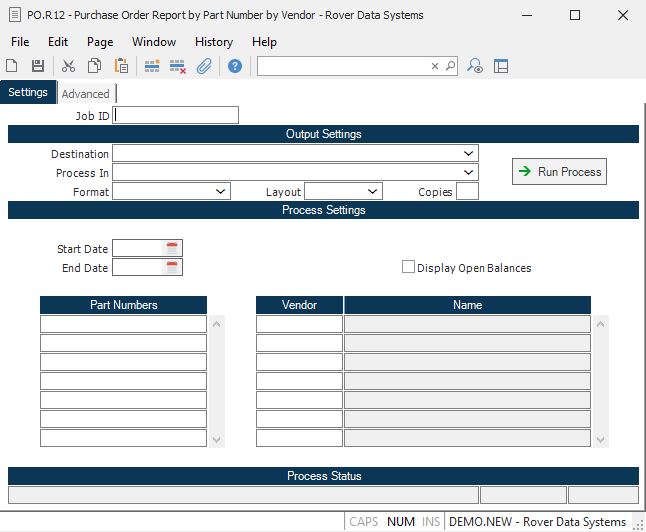Open the Layout dropdown
This screenshot has width=646, height=532.
(373, 191)
